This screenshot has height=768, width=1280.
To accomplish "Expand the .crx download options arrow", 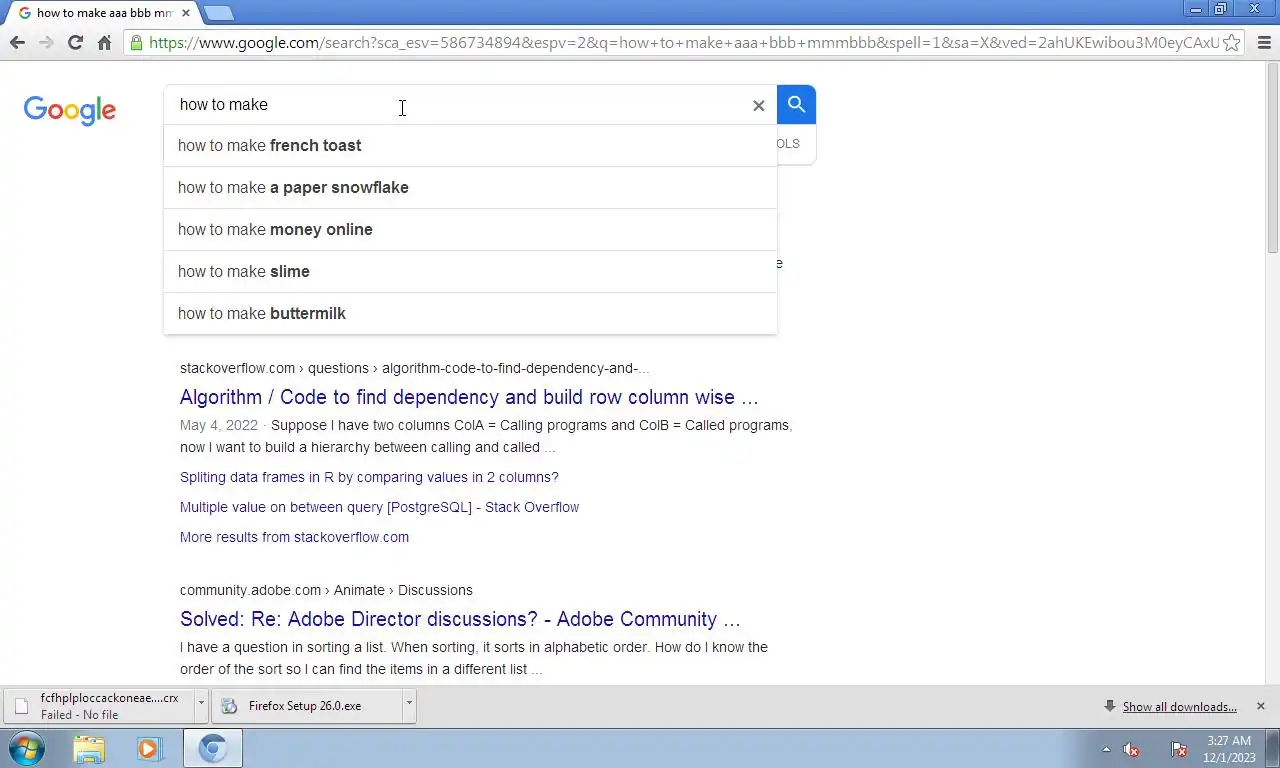I will point(201,705).
